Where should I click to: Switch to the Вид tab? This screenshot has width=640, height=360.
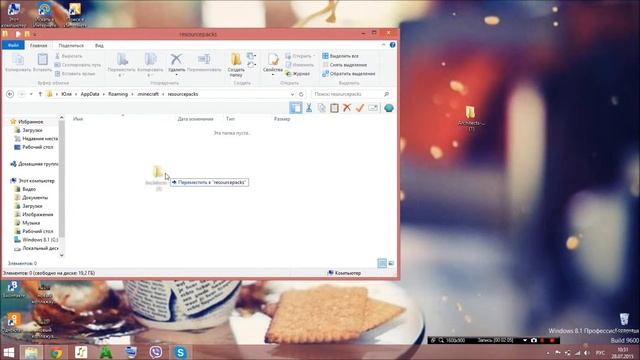(99, 45)
